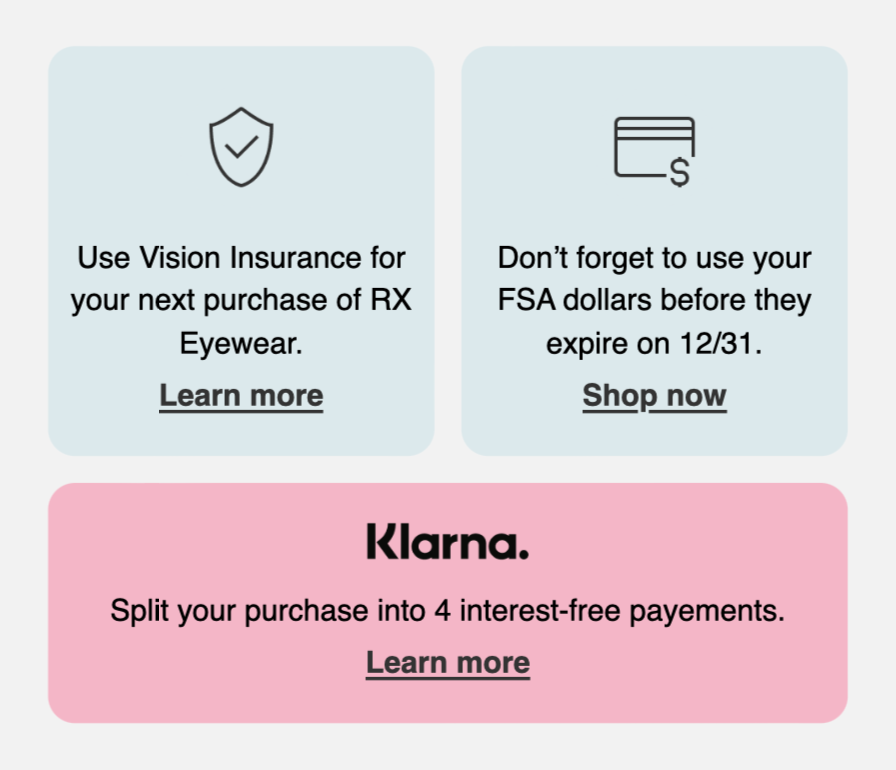Screen dimensions: 896x770
Task: Click the Use Vision Insurance description text
Action: click(x=241, y=300)
